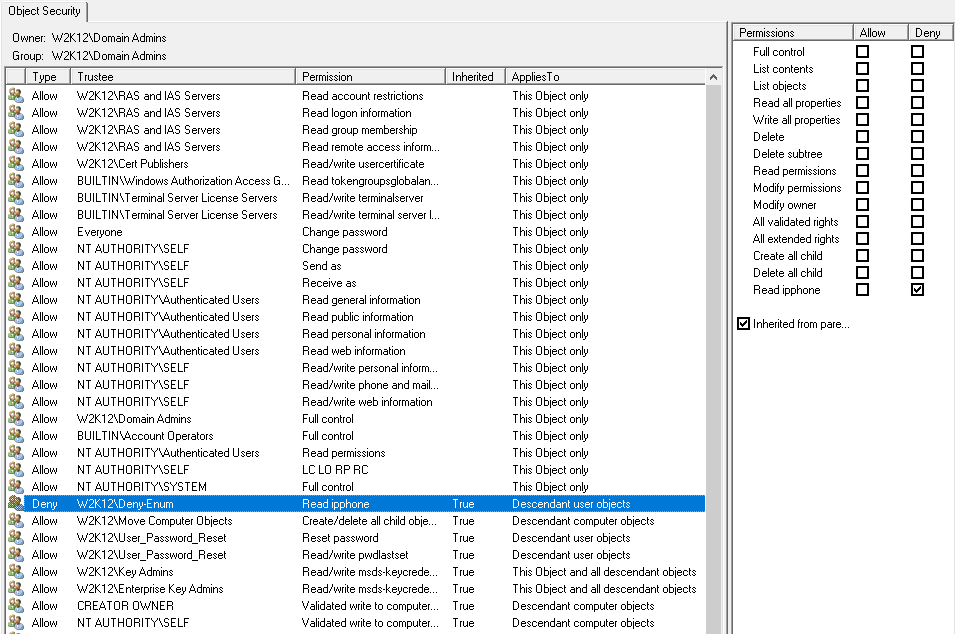The width and height of the screenshot is (955, 634).
Task: Click the icon of Windows Authorization Access row
Action: pyautogui.click(x=16, y=181)
